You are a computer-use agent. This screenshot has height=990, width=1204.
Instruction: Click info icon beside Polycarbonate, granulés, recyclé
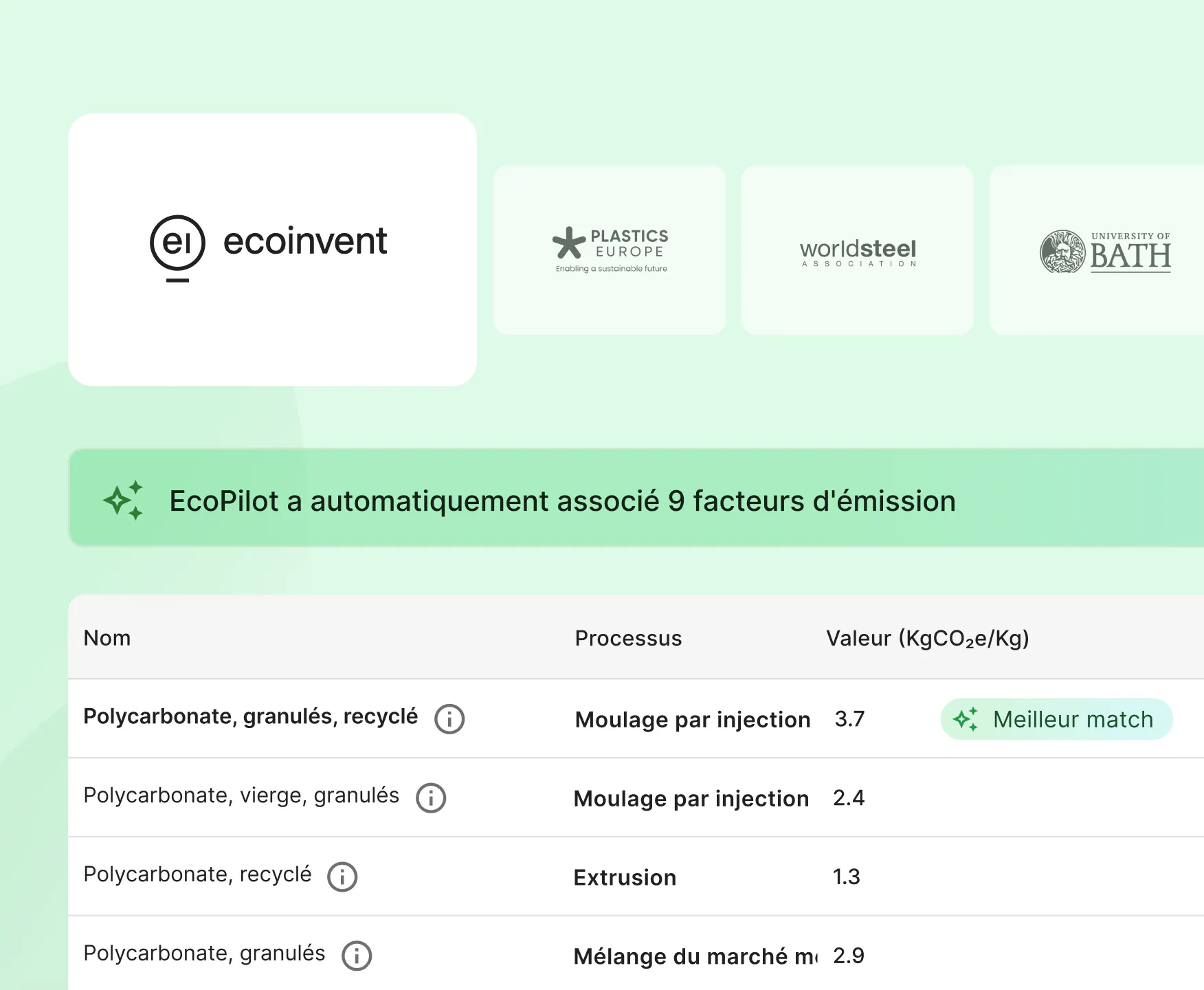click(449, 719)
